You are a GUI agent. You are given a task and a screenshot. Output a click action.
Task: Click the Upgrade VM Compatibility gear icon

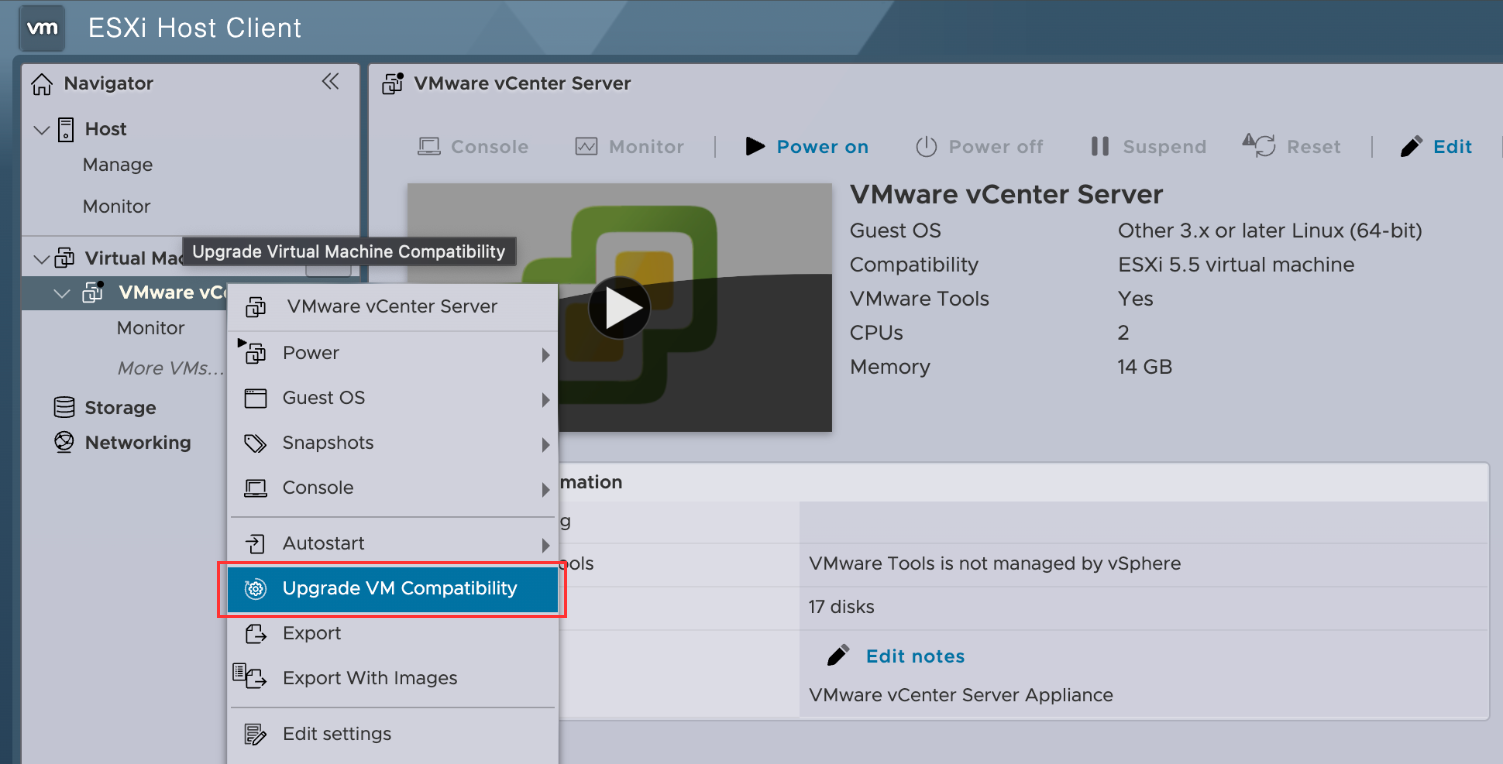click(256, 588)
